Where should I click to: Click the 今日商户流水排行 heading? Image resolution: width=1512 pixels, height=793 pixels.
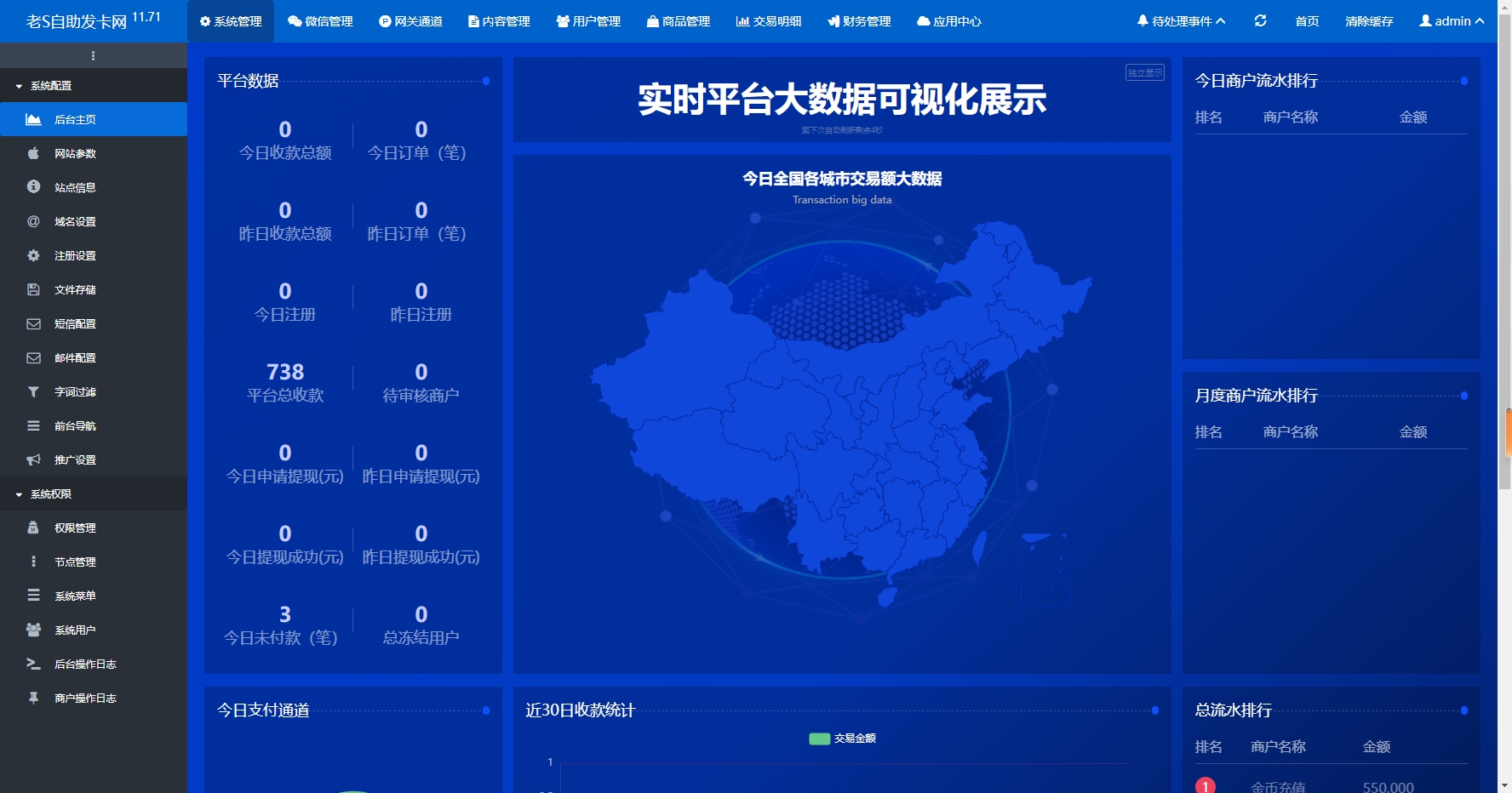(x=1256, y=81)
